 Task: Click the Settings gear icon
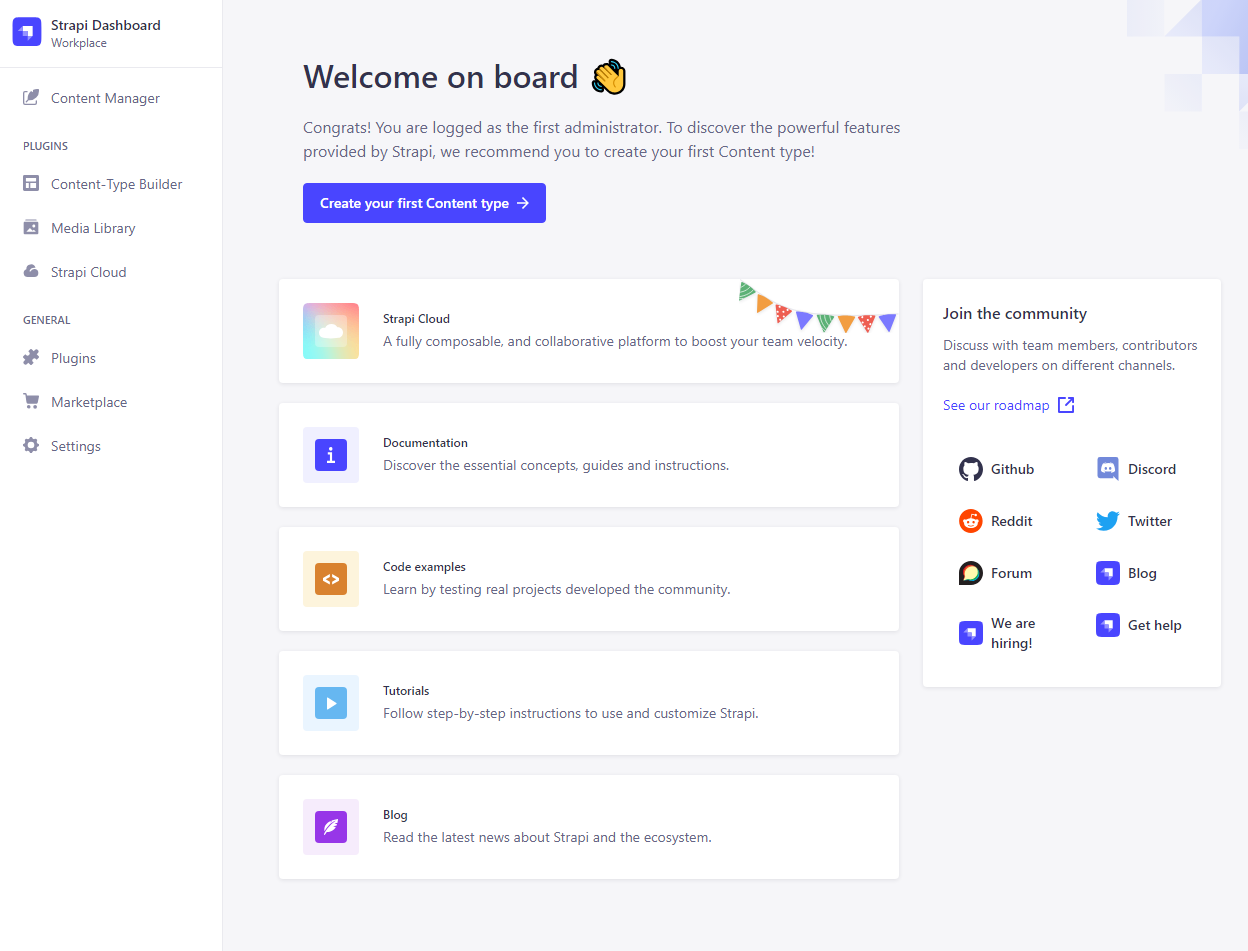click(31, 446)
